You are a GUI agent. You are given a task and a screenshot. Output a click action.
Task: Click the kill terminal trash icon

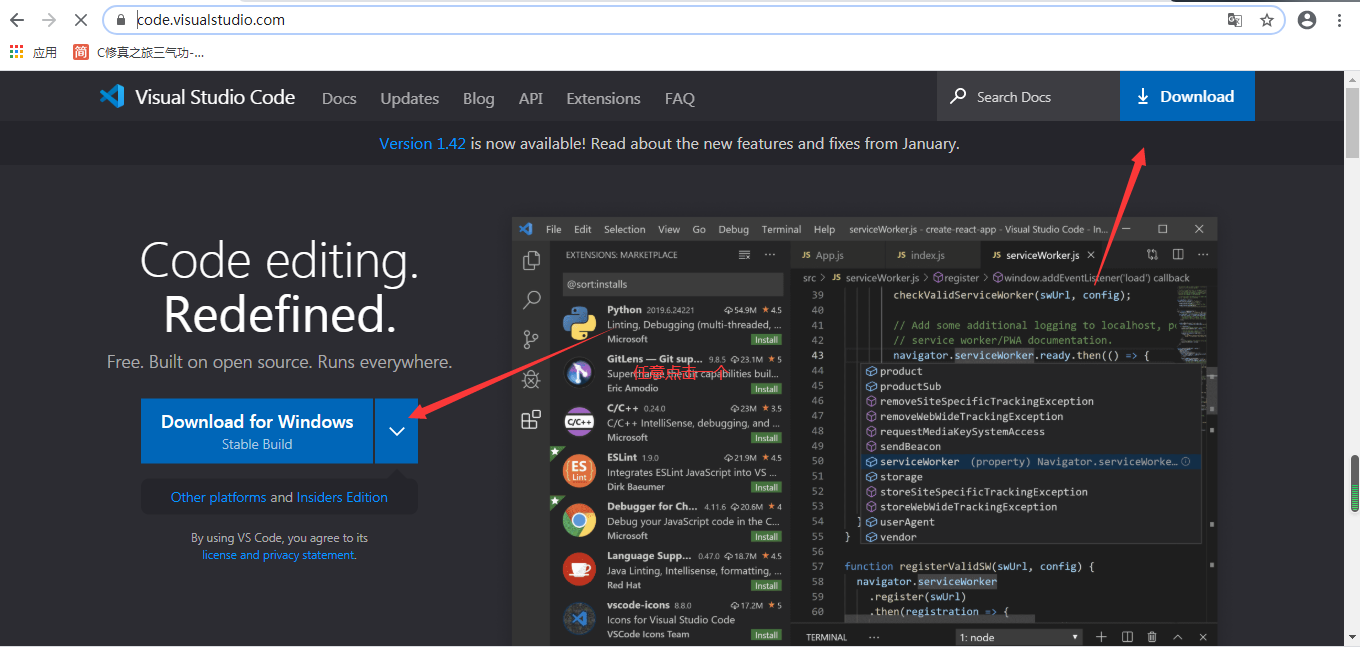tap(1152, 637)
